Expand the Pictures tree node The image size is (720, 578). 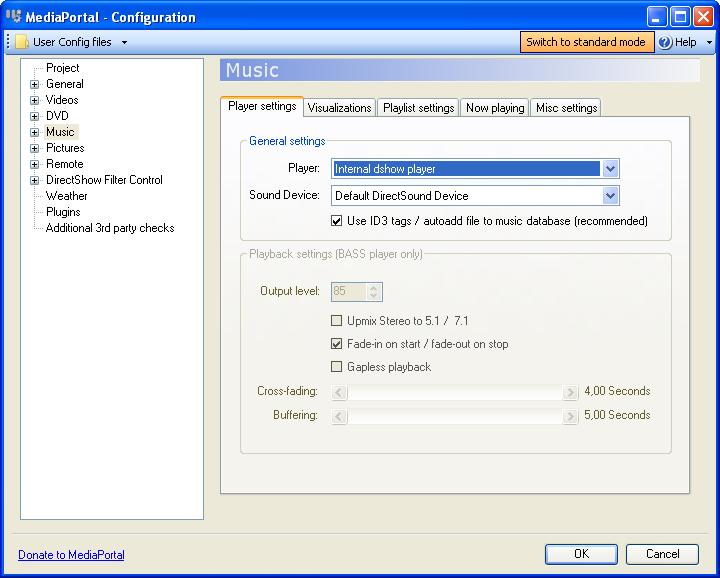(34, 148)
